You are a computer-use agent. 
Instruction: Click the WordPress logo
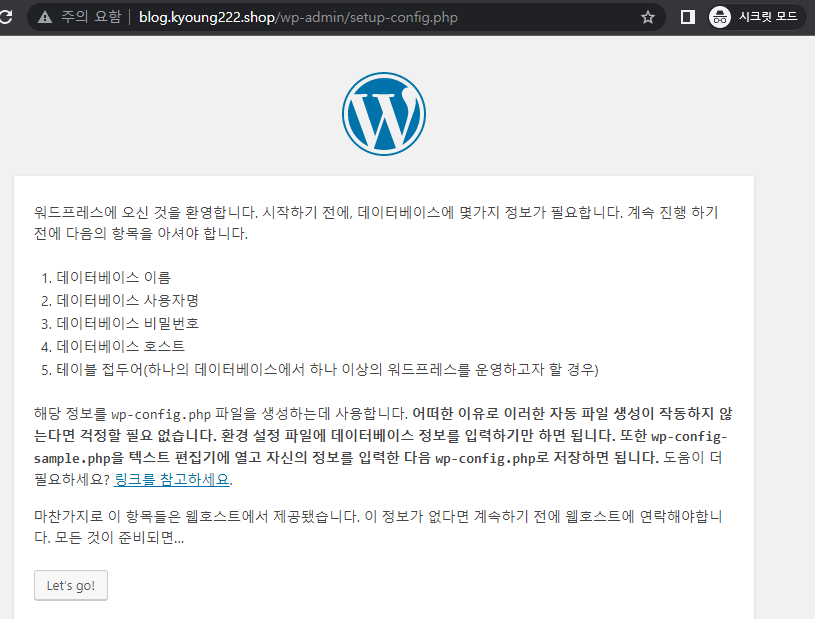point(384,114)
